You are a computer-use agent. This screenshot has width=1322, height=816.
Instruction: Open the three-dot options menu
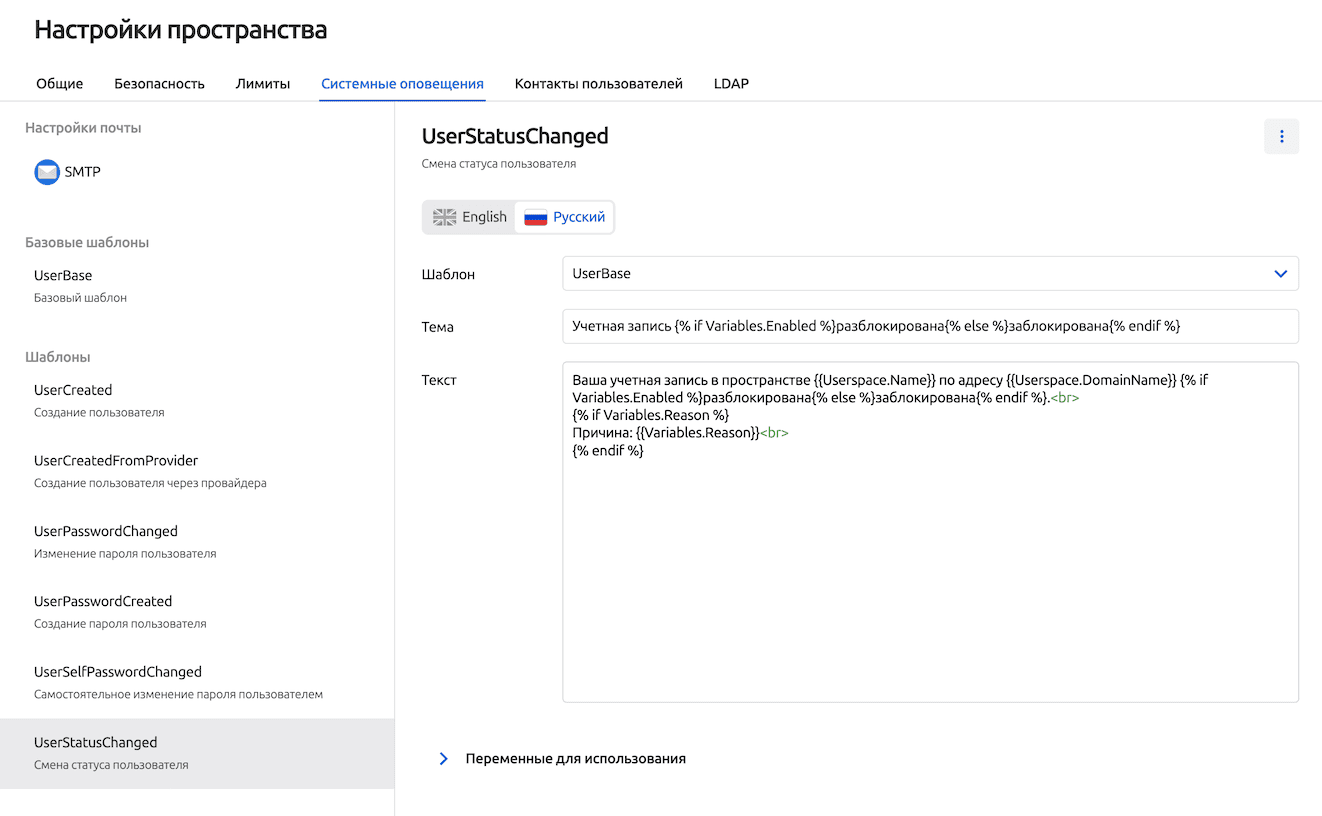[x=1281, y=137]
